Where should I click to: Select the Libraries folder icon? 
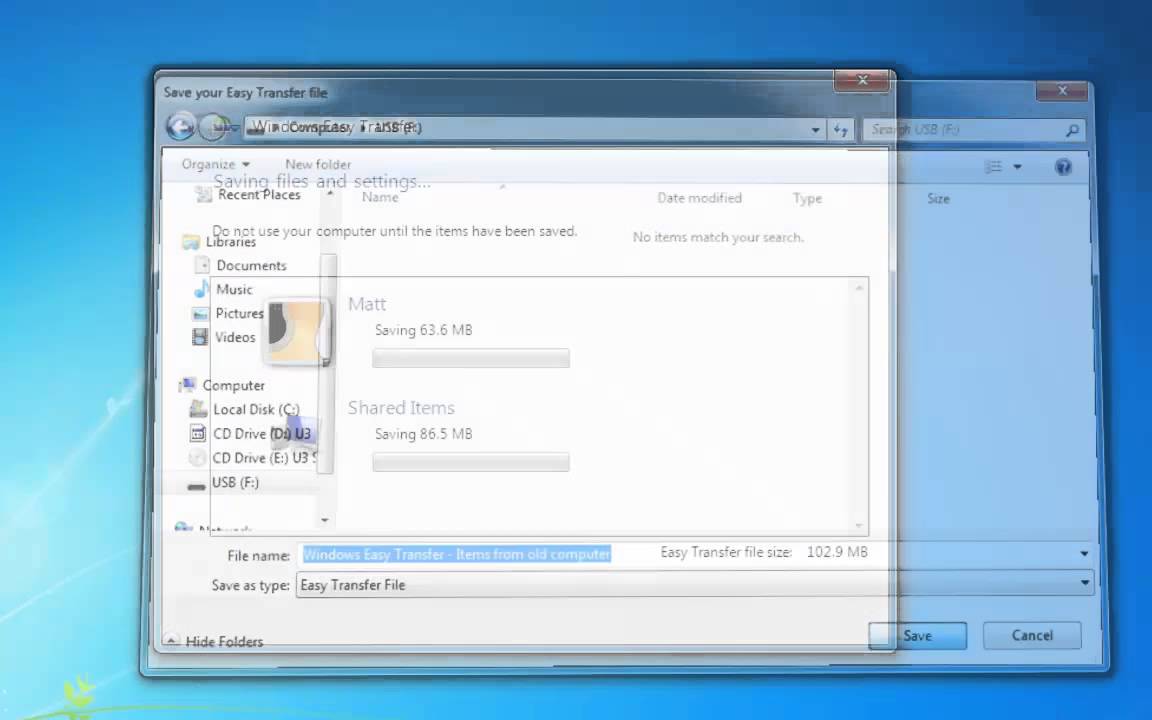(x=191, y=242)
